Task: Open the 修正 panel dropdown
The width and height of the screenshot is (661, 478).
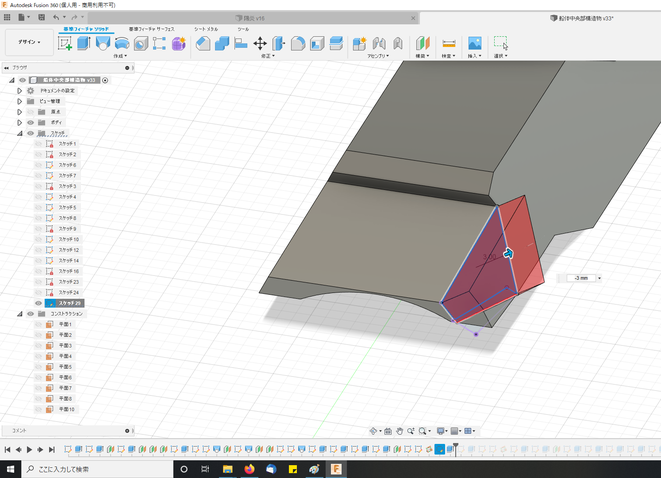Action: (x=267, y=56)
